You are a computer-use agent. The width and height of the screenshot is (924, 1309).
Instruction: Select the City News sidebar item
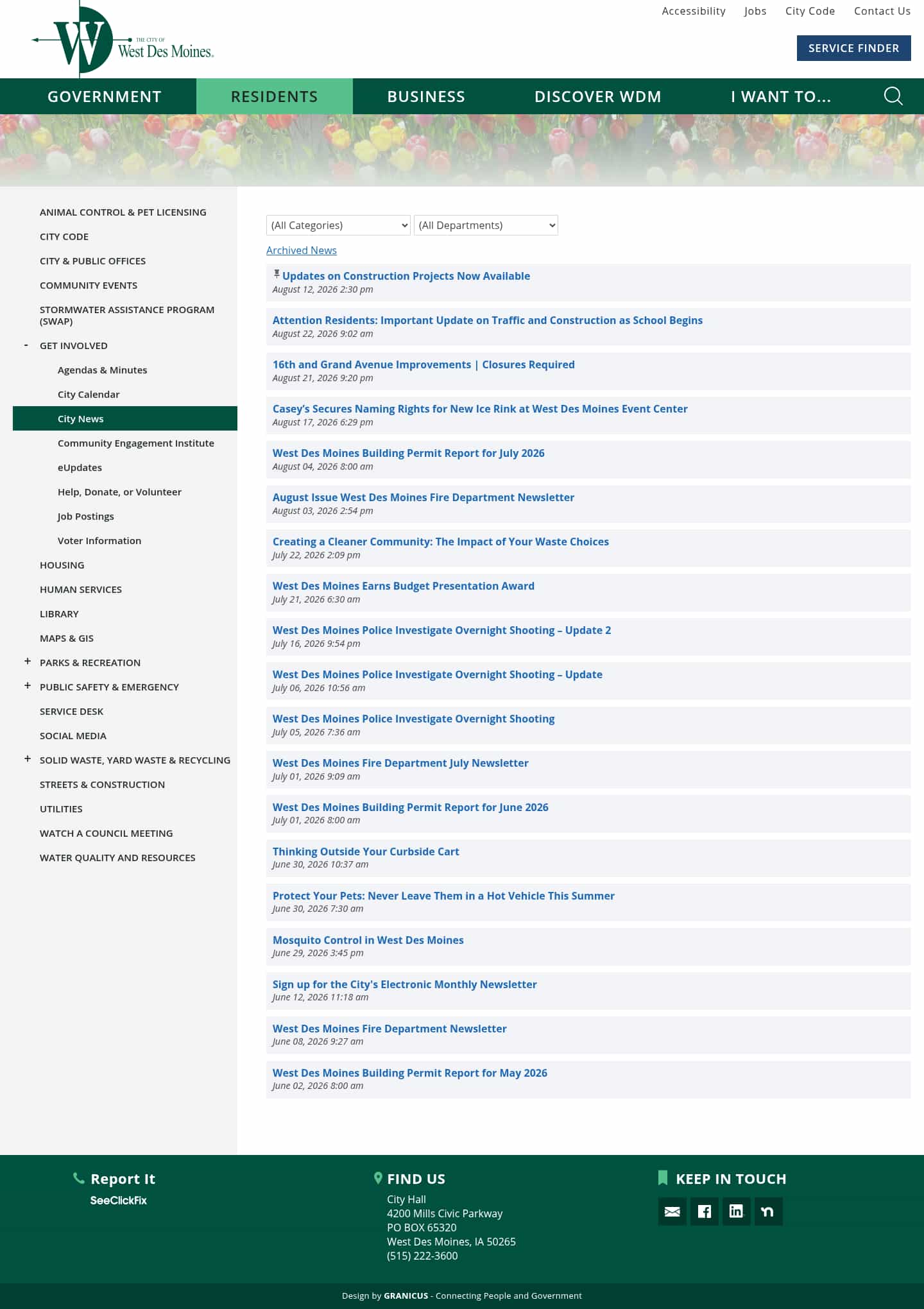point(125,418)
